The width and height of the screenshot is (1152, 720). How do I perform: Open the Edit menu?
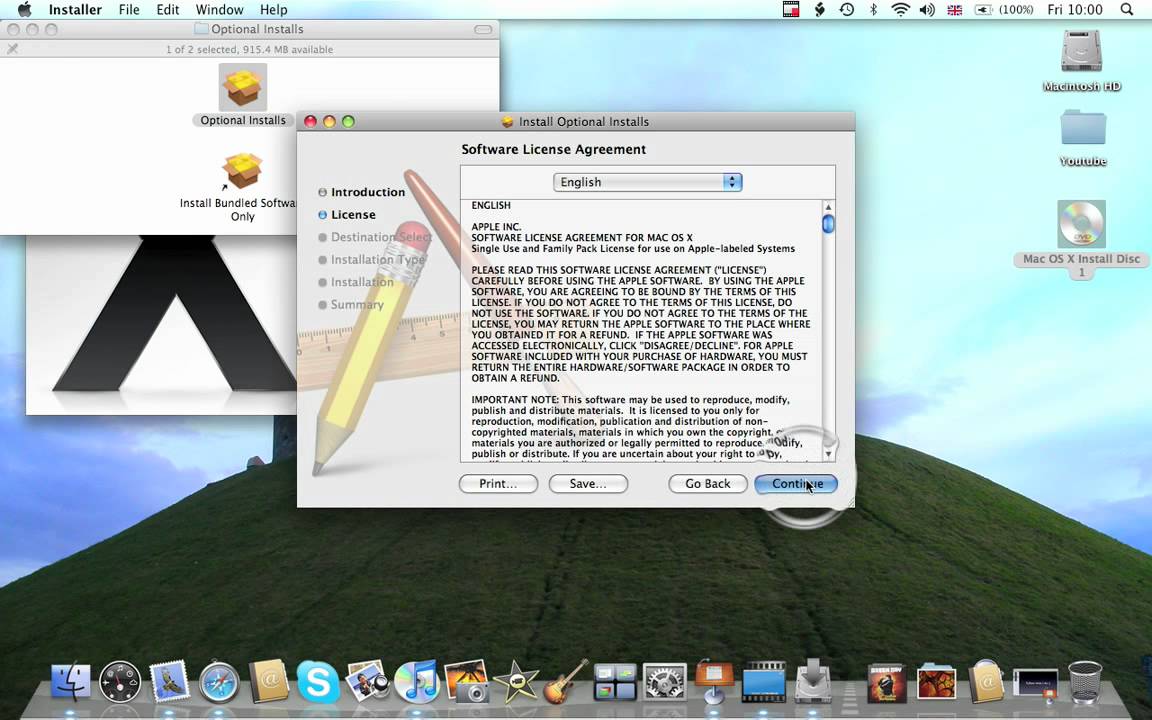point(168,10)
